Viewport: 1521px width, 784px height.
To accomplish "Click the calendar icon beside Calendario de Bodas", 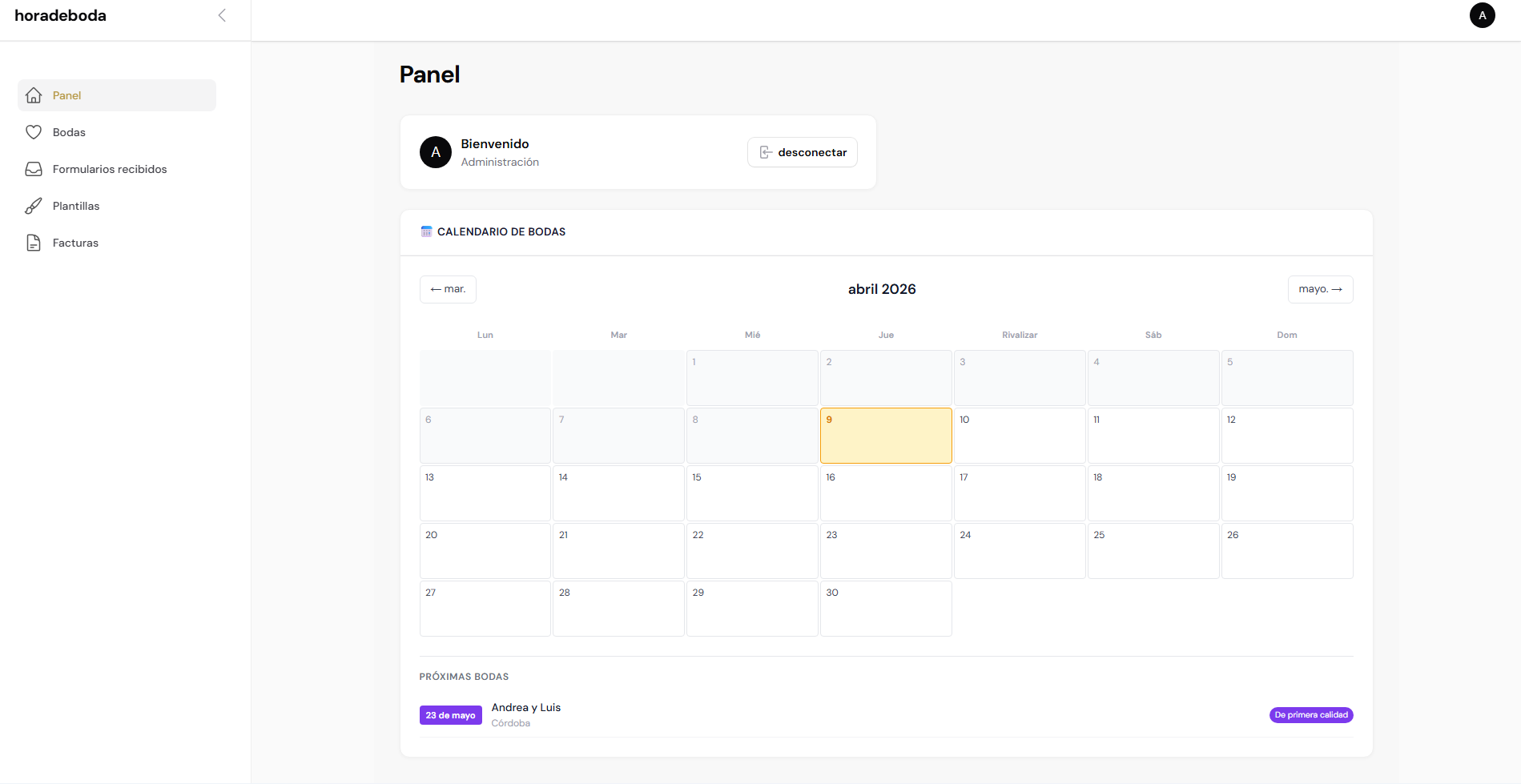I will [x=426, y=231].
